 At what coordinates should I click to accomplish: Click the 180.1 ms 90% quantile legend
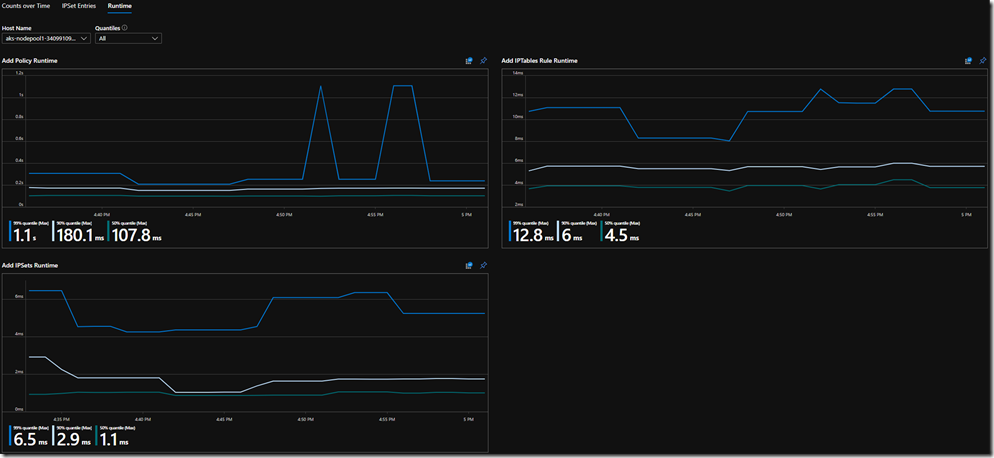coord(79,232)
